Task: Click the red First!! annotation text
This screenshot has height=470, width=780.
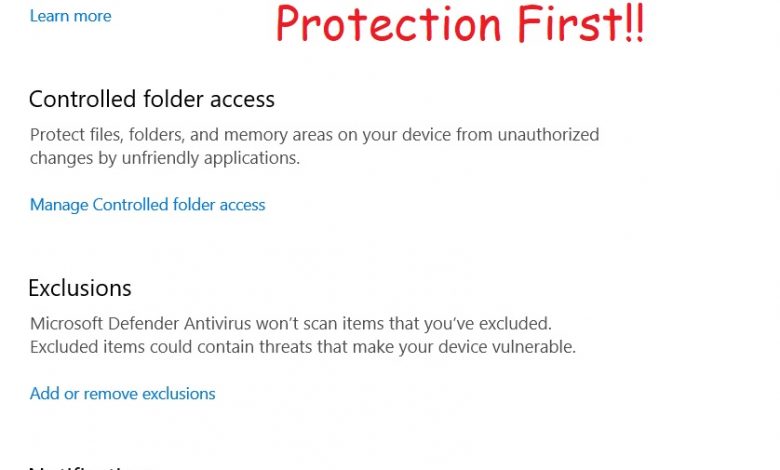Action: point(581,23)
